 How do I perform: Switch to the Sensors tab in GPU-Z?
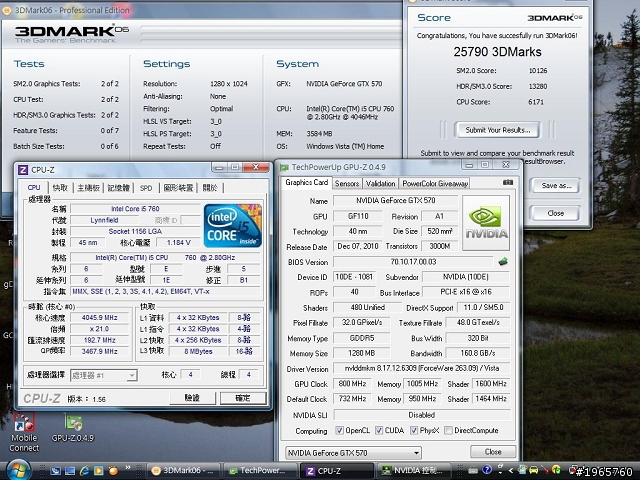[347, 184]
